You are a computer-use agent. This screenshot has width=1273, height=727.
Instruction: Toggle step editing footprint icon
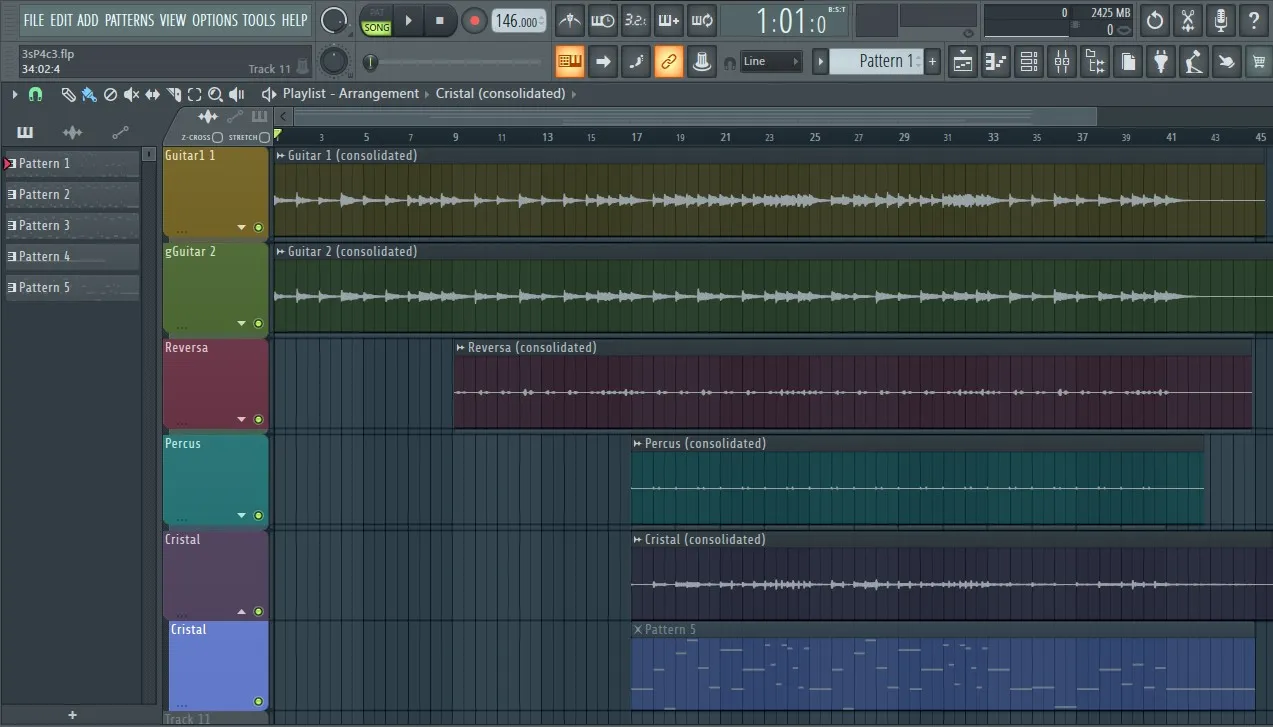click(x=635, y=61)
